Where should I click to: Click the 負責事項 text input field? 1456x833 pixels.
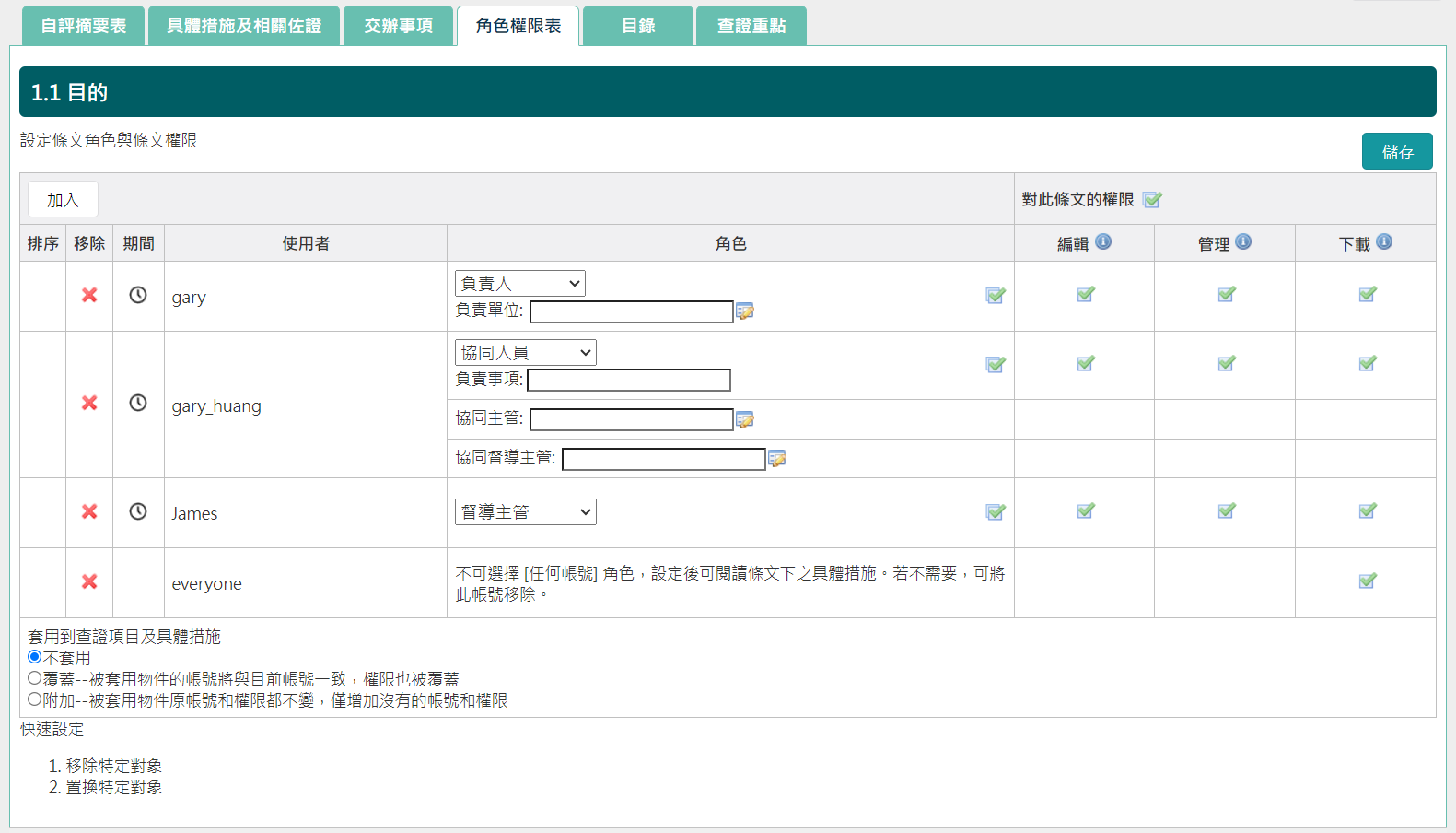(629, 381)
